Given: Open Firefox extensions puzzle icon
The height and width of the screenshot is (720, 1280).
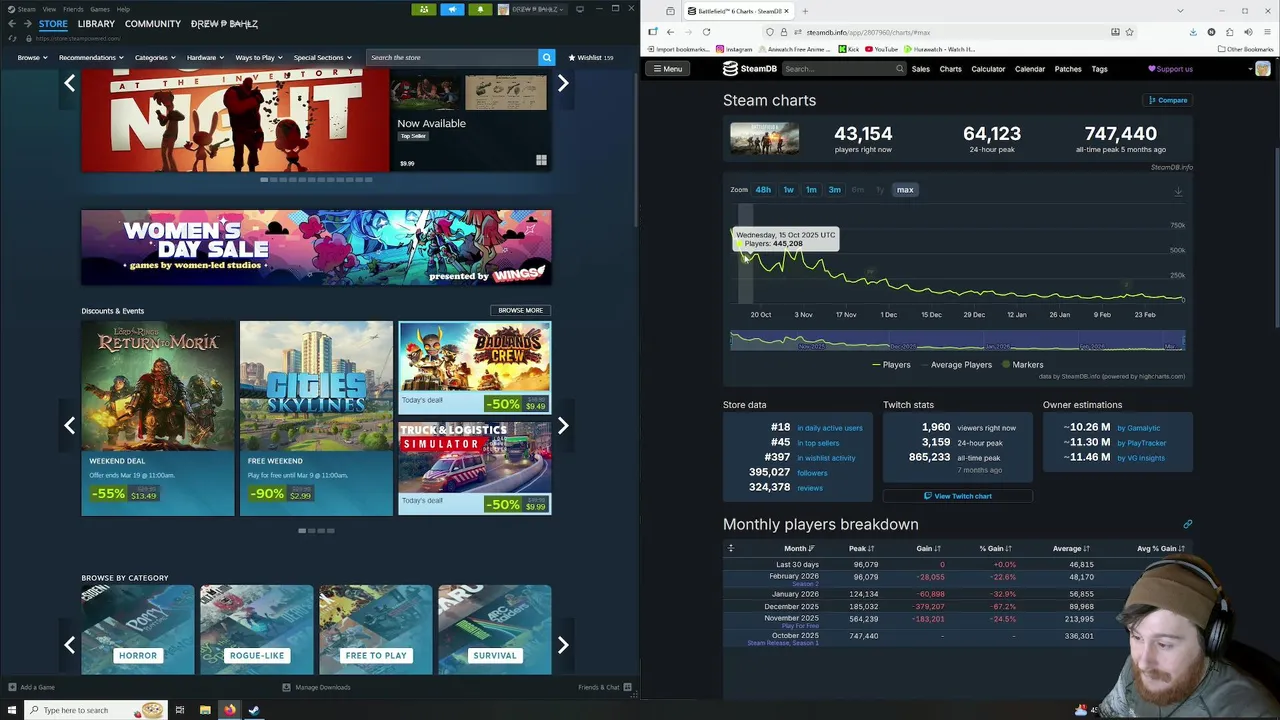Looking at the screenshot, I should [1229, 32].
